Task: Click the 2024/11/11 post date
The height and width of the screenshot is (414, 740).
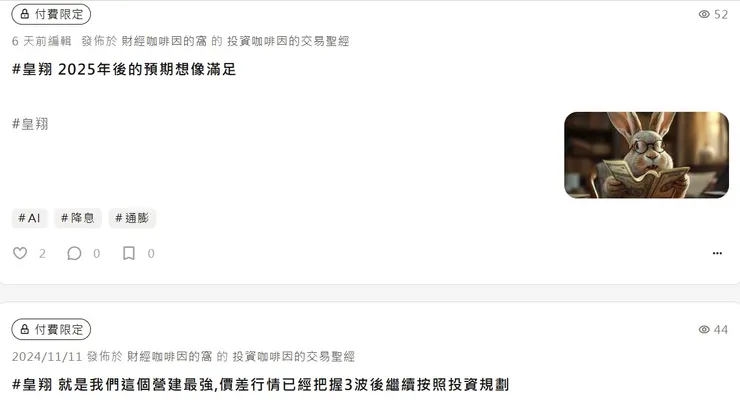Action: 47,356
